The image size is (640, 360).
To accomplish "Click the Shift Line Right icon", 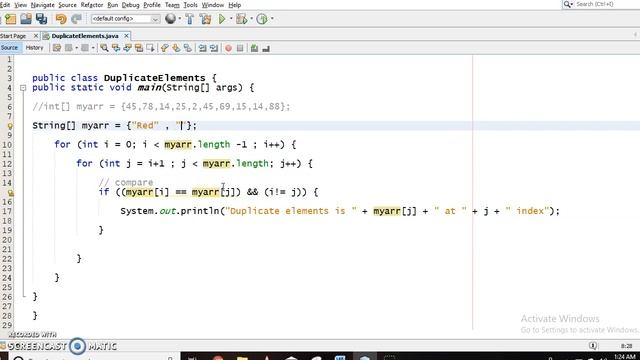I will (214, 48).
